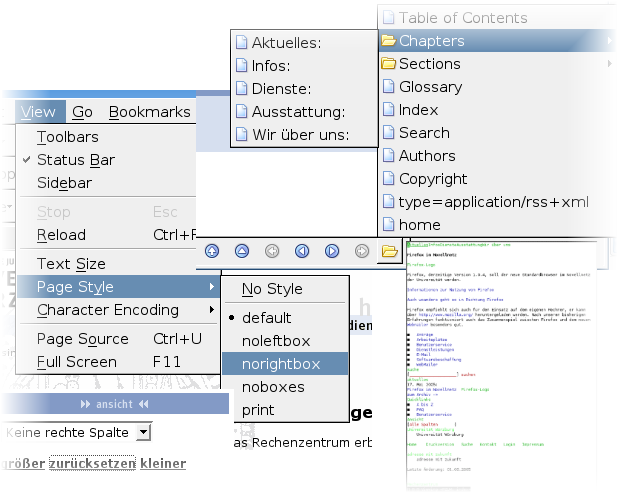Open the yellow folder icon in navigation toolbar
This screenshot has height=493, width=618.
pos(389,251)
